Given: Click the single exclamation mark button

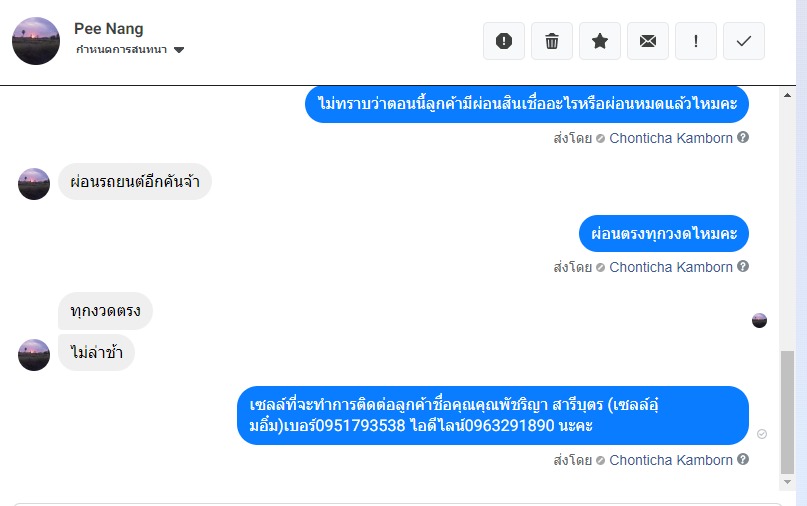Looking at the screenshot, I should coord(696,41).
